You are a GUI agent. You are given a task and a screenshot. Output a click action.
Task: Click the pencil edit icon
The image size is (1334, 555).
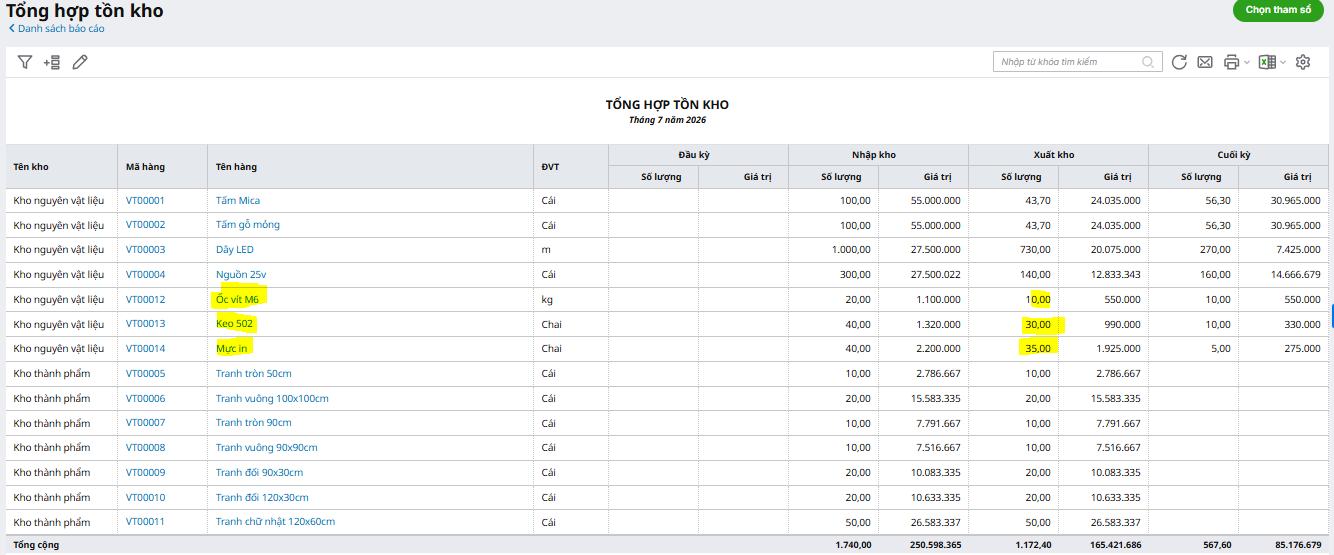point(80,62)
